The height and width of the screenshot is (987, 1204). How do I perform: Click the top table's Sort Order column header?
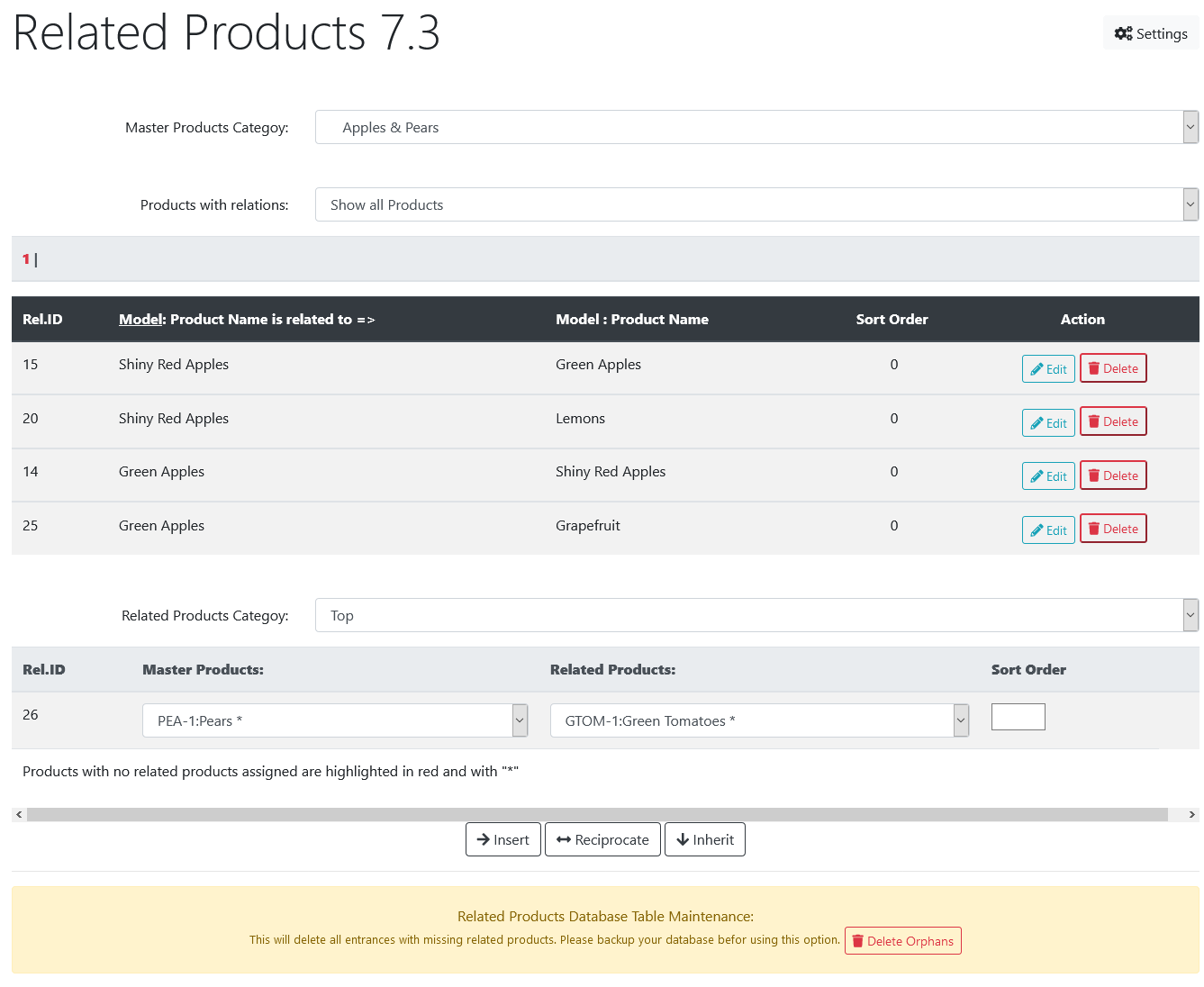coord(892,320)
